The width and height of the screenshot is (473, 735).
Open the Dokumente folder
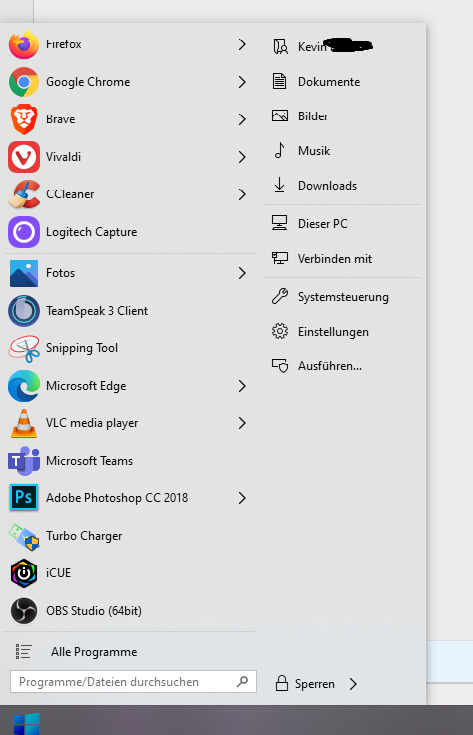342,82
